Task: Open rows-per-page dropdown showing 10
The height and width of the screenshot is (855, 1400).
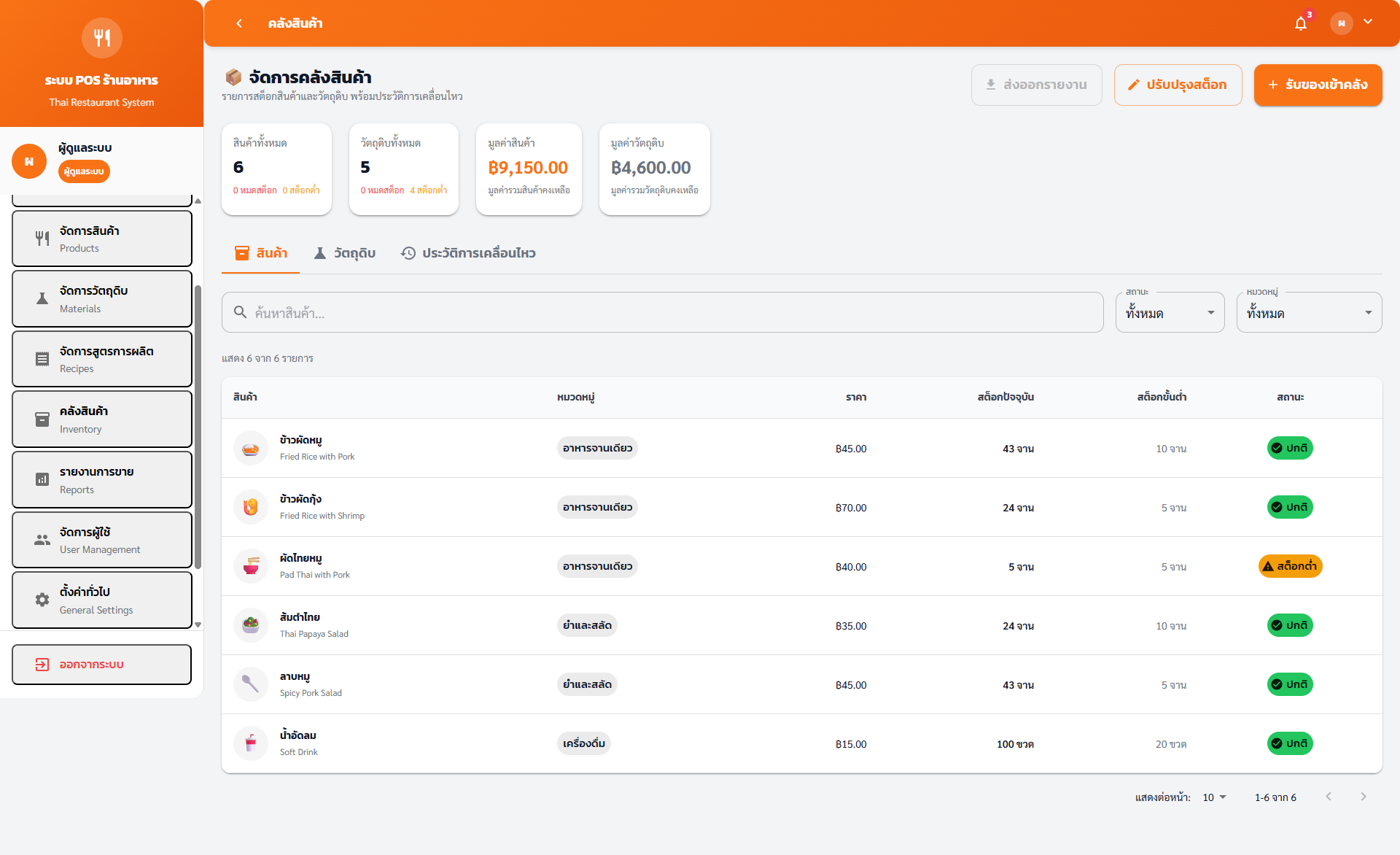Action: point(1214,797)
